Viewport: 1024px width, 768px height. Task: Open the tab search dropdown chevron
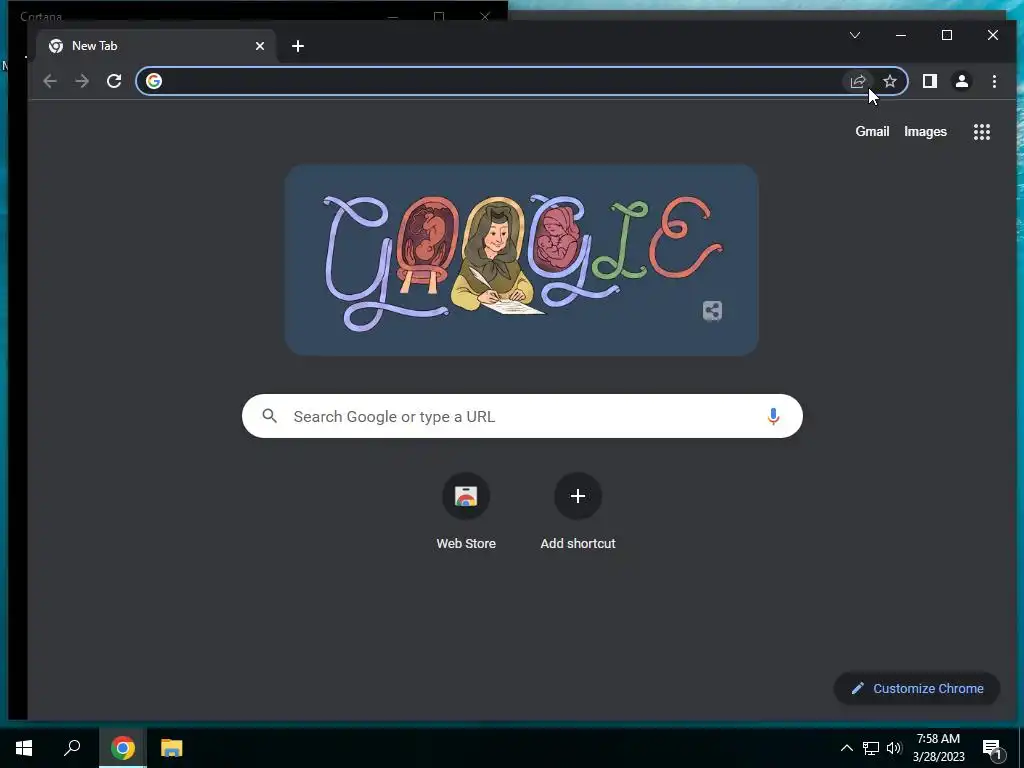pos(855,35)
